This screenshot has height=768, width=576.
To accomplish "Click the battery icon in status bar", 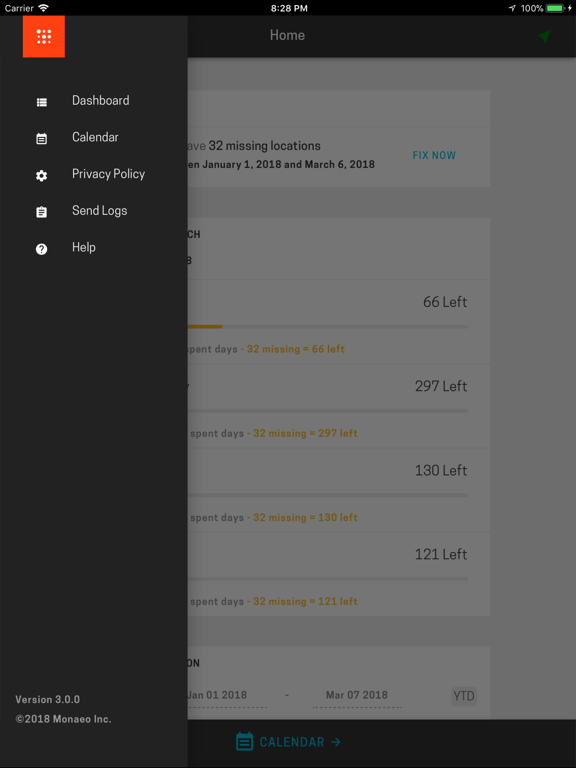I will point(556,8).
